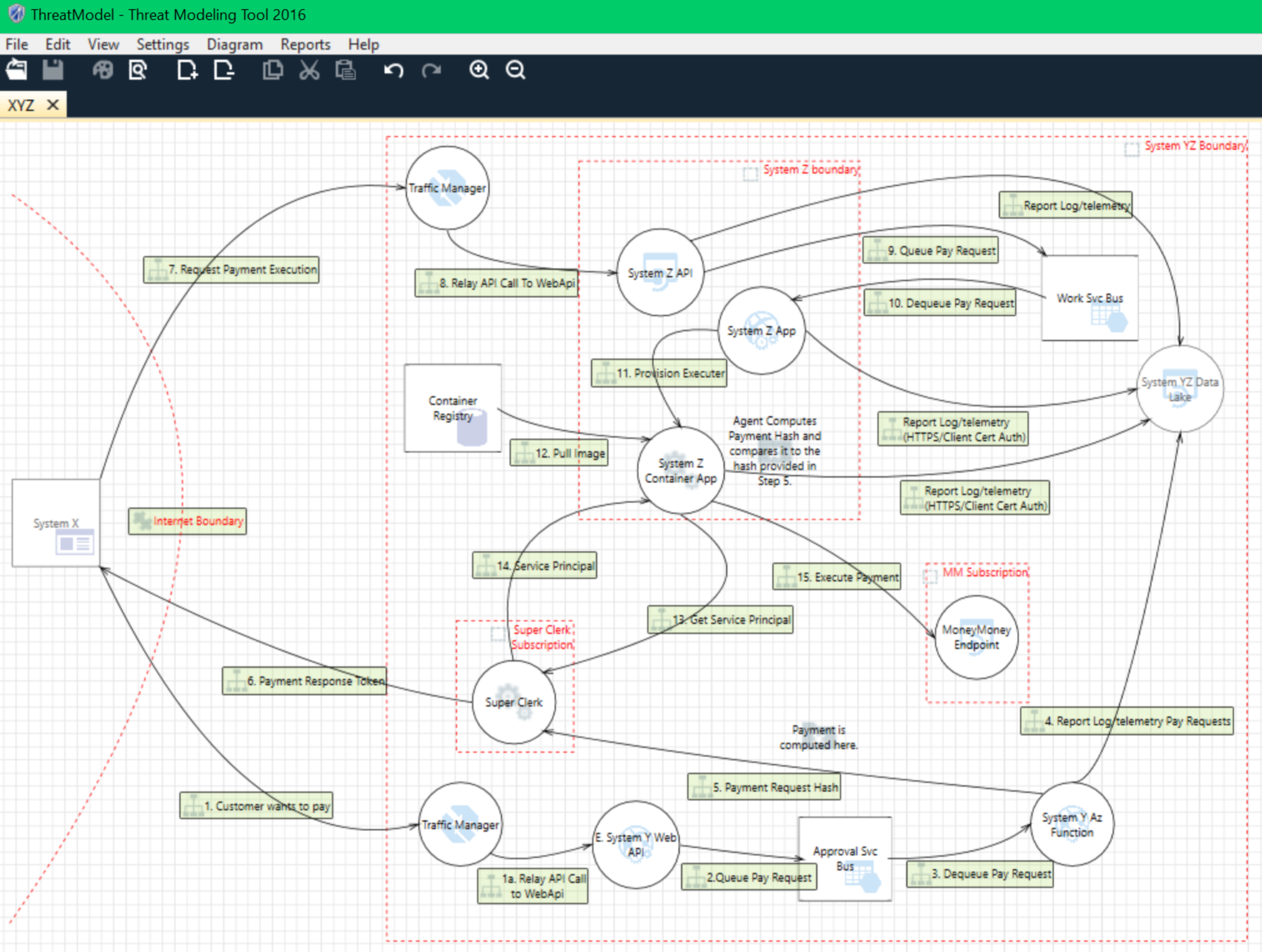Switch to Analysis view magnifier icon
Image resolution: width=1262 pixels, height=952 pixels.
[138, 70]
